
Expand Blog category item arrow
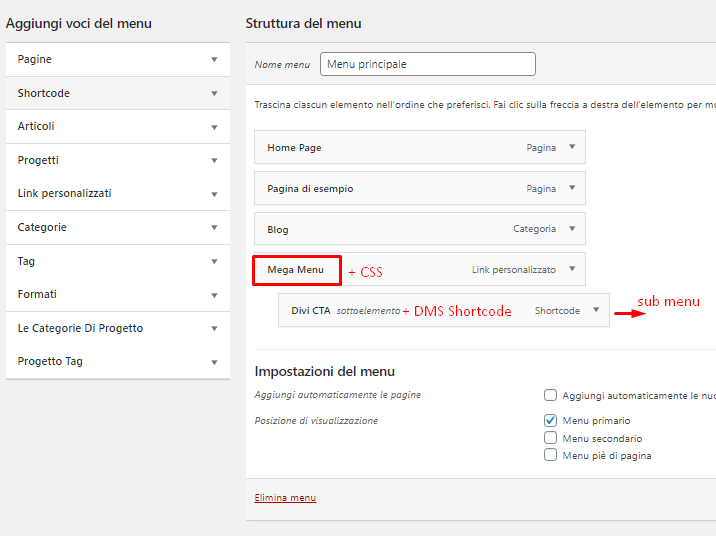pos(572,228)
